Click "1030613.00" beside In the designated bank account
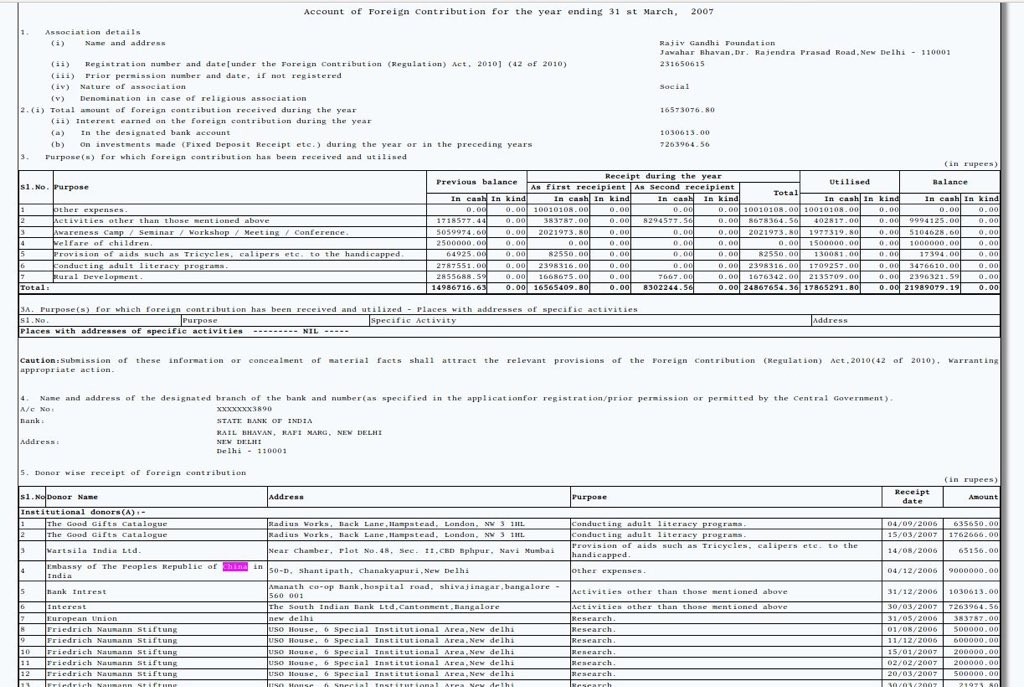Viewport: 1024px width, 687px height. point(684,133)
